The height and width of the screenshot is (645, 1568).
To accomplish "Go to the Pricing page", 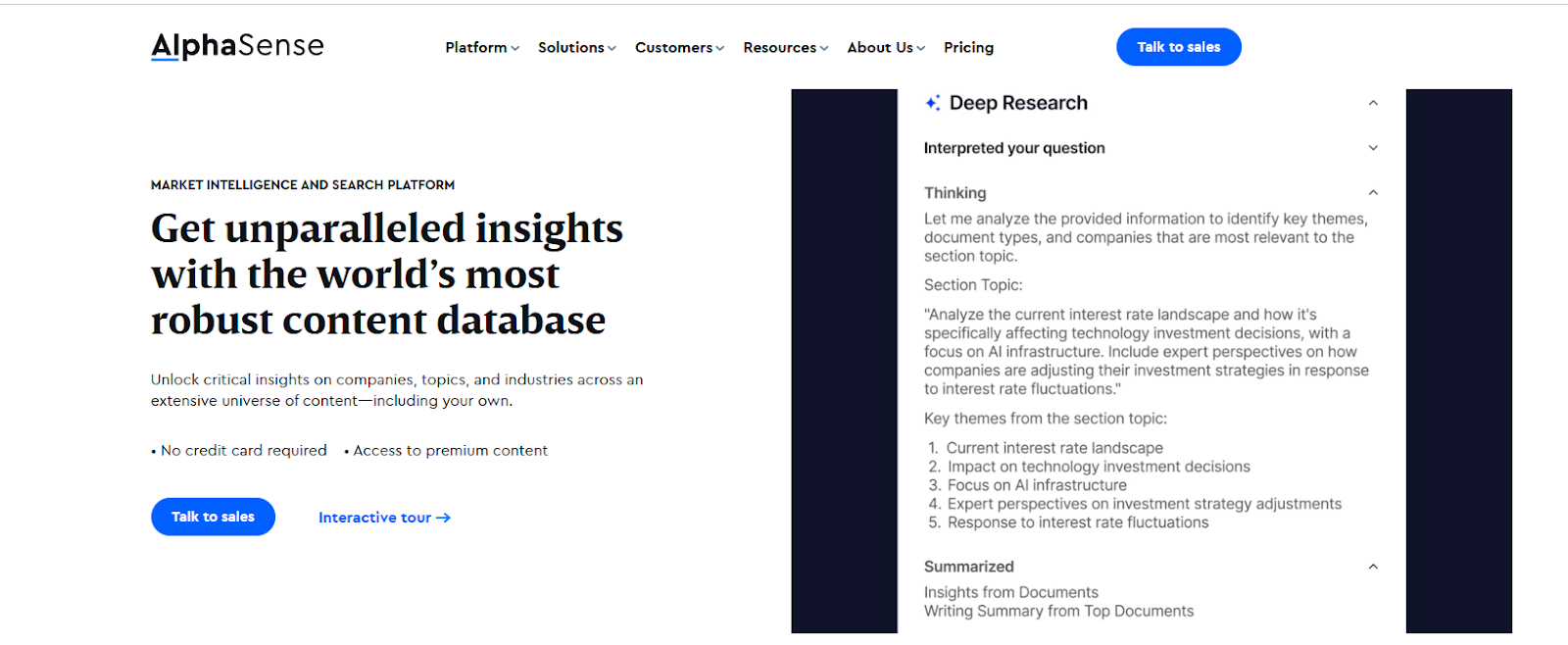I will coord(968,47).
